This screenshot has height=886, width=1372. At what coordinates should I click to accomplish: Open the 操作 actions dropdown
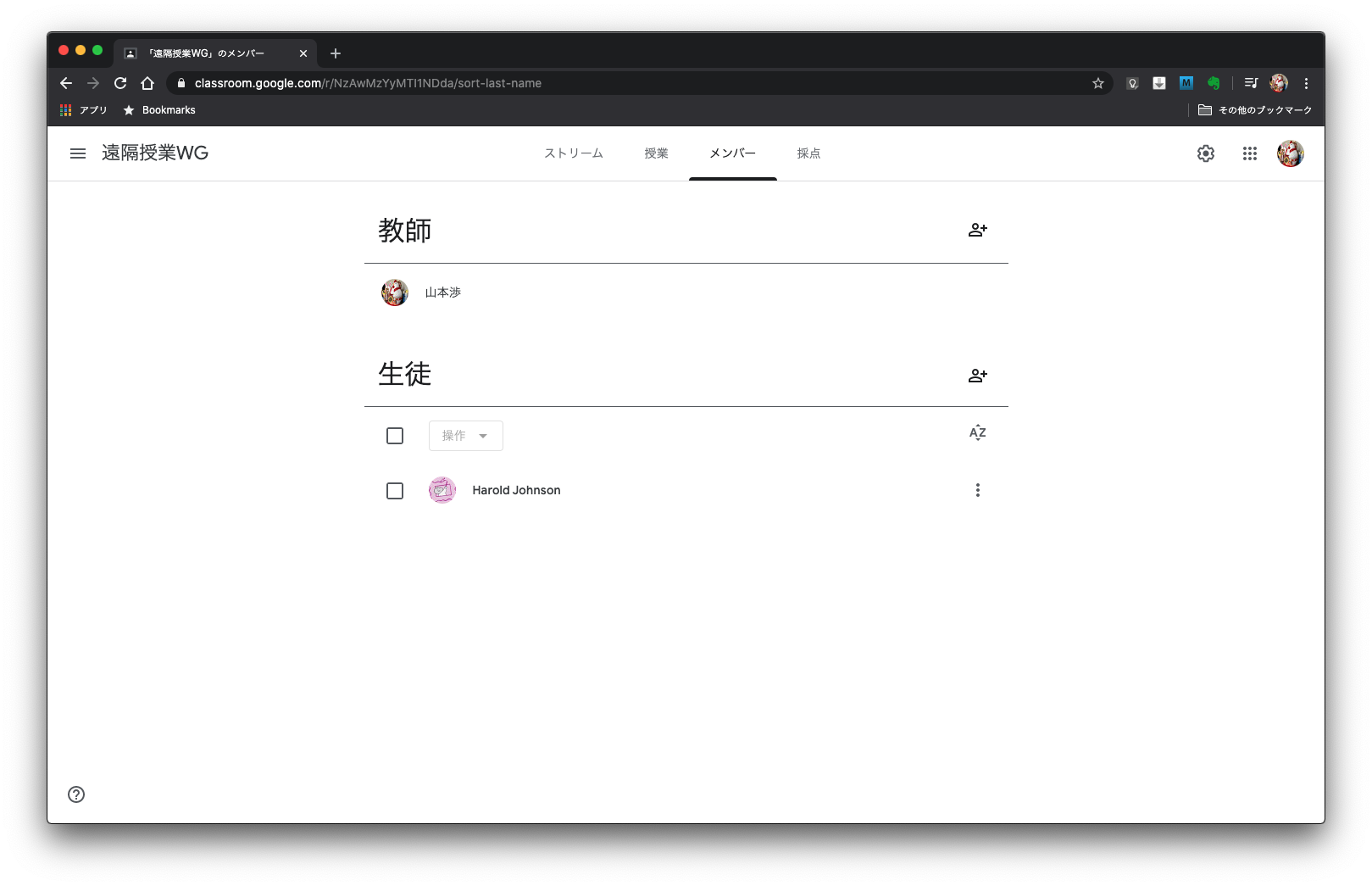tap(465, 436)
